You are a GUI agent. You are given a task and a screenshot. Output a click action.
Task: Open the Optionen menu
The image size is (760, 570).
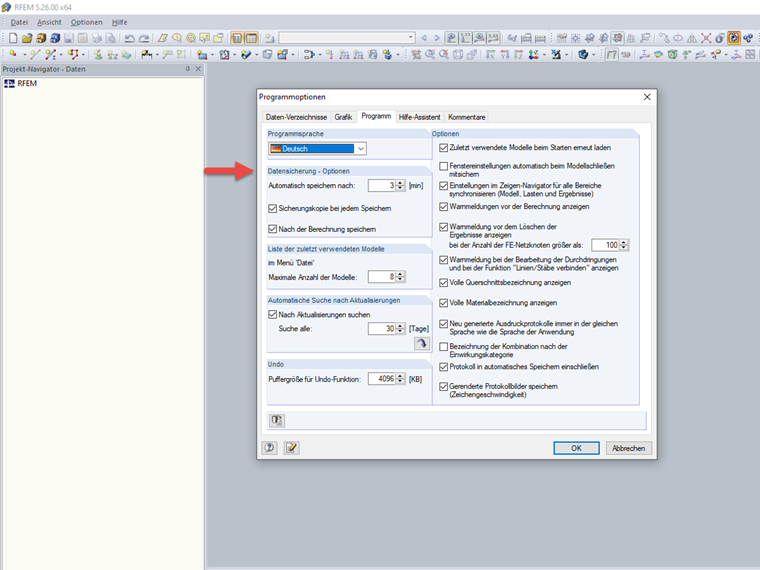(87, 22)
